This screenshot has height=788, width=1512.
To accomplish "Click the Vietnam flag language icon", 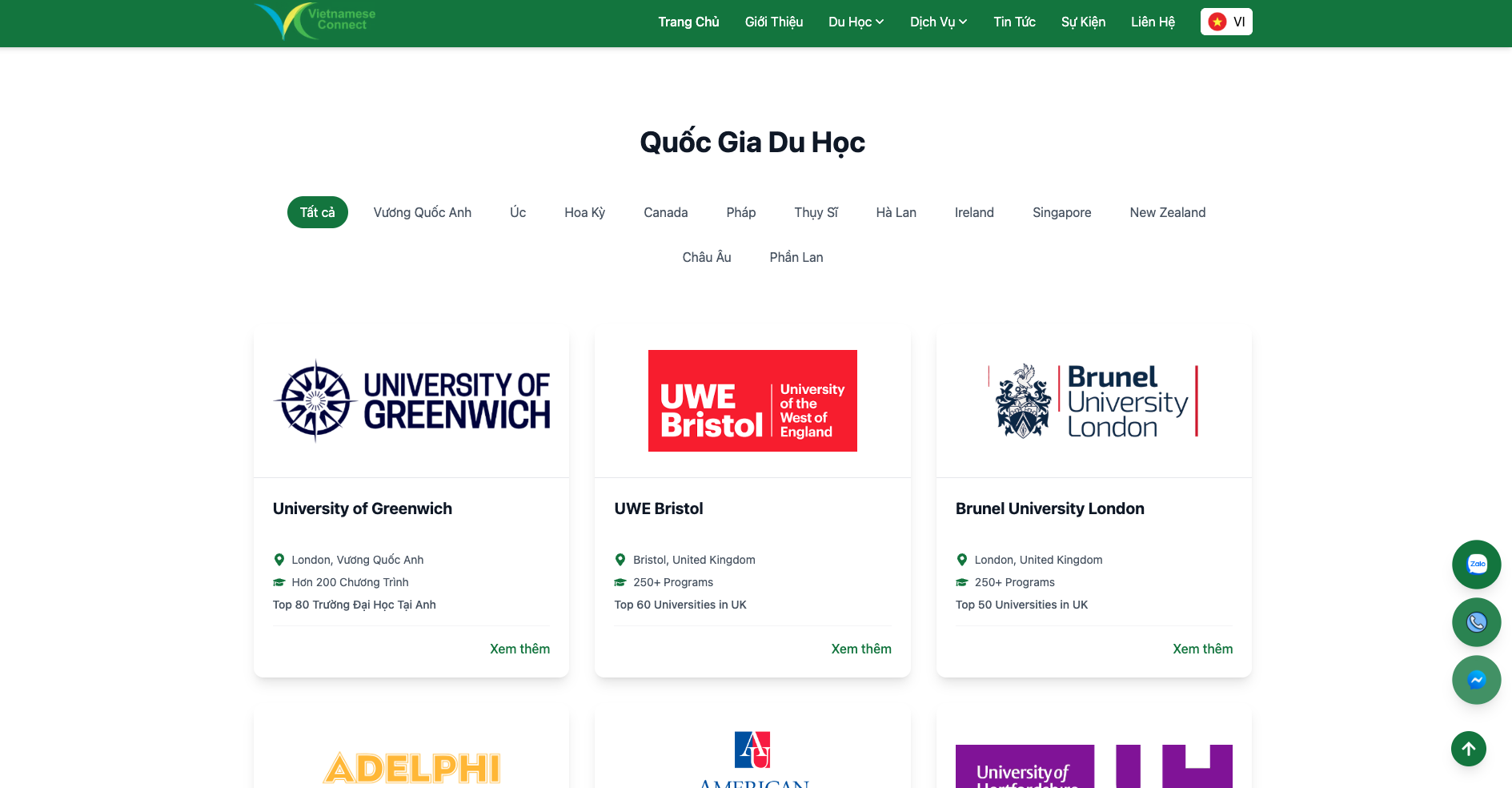I will click(1217, 22).
